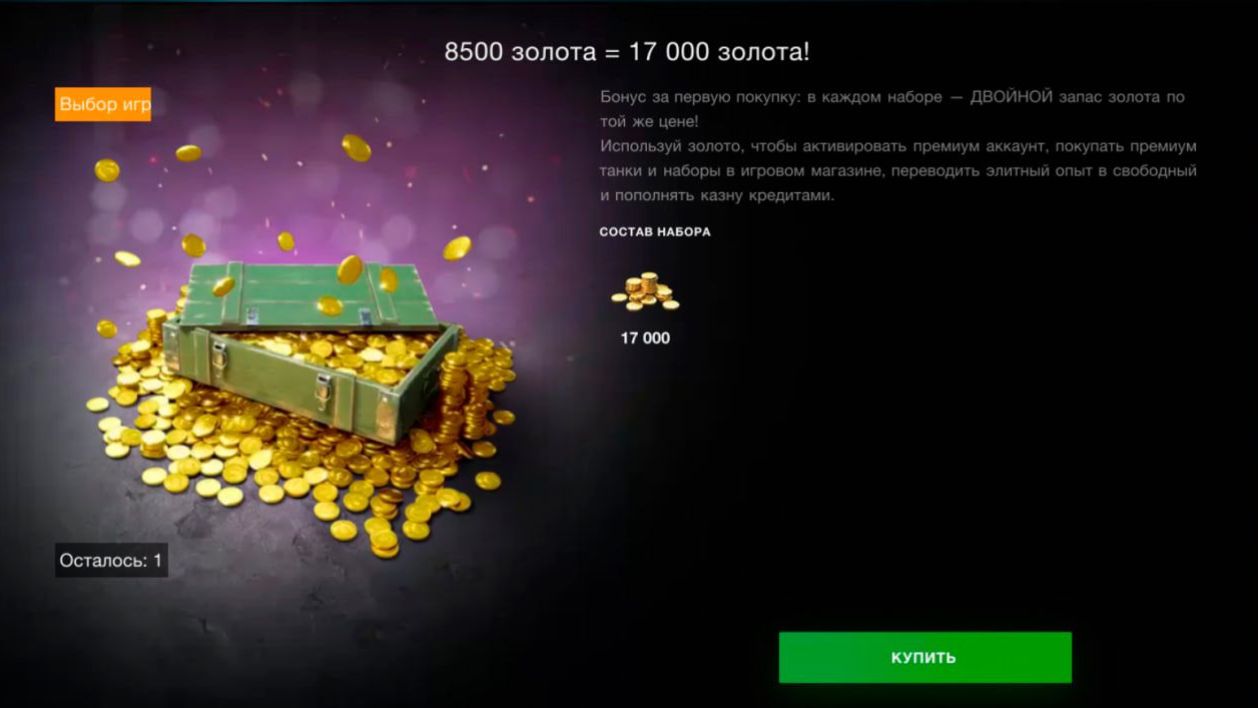
Task: Click the Используй золото description paragraph
Action: [898, 171]
